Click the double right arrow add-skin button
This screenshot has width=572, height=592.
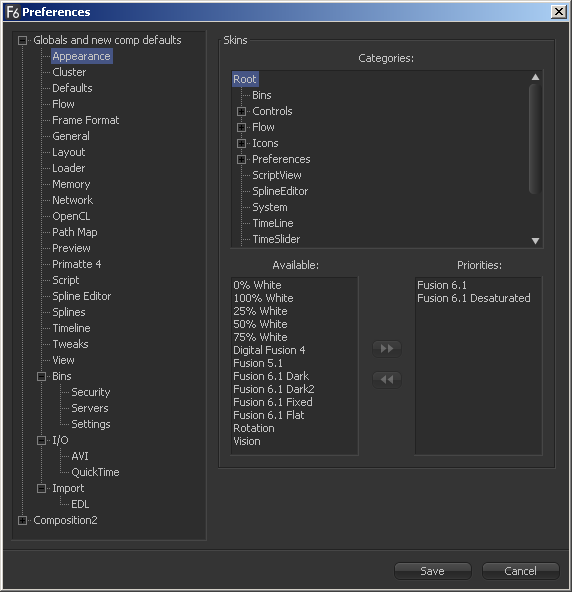(387, 348)
